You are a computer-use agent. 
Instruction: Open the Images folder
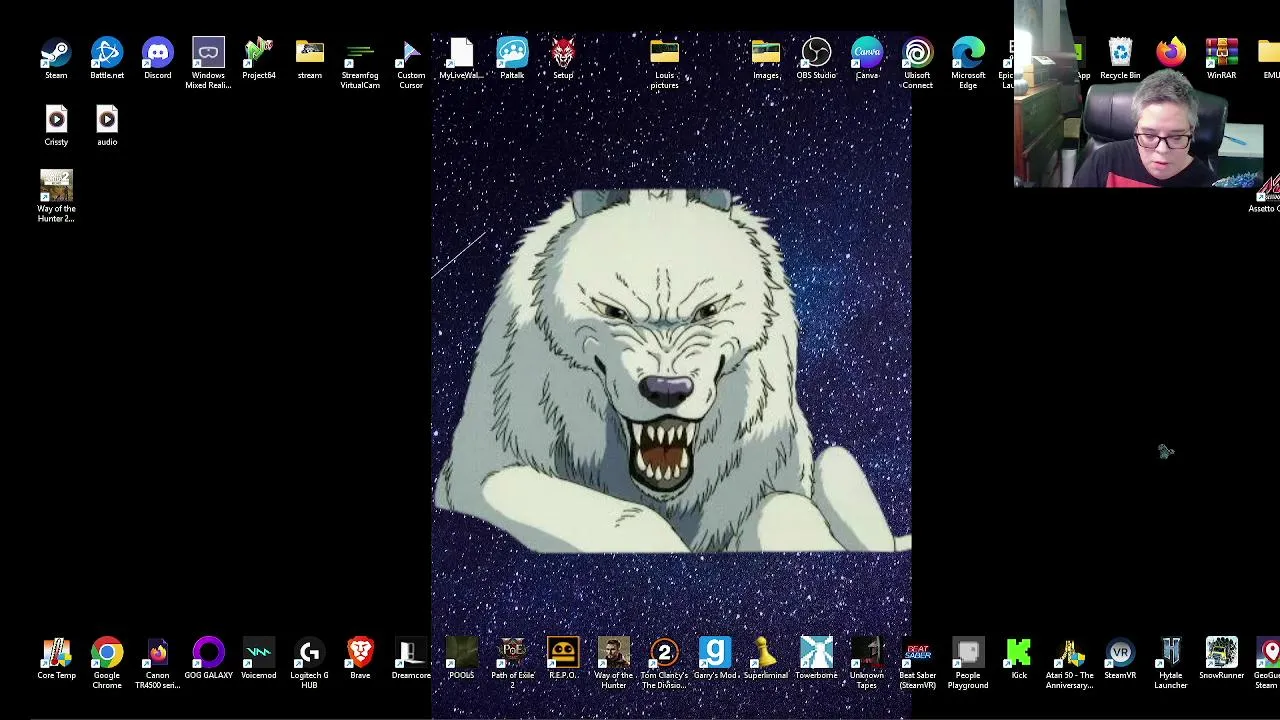(x=765, y=53)
